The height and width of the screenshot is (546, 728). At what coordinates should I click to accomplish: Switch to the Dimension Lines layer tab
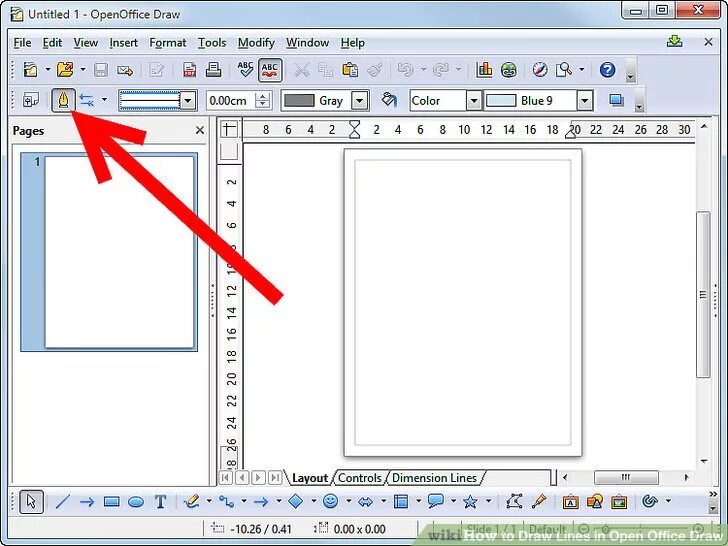click(434, 478)
